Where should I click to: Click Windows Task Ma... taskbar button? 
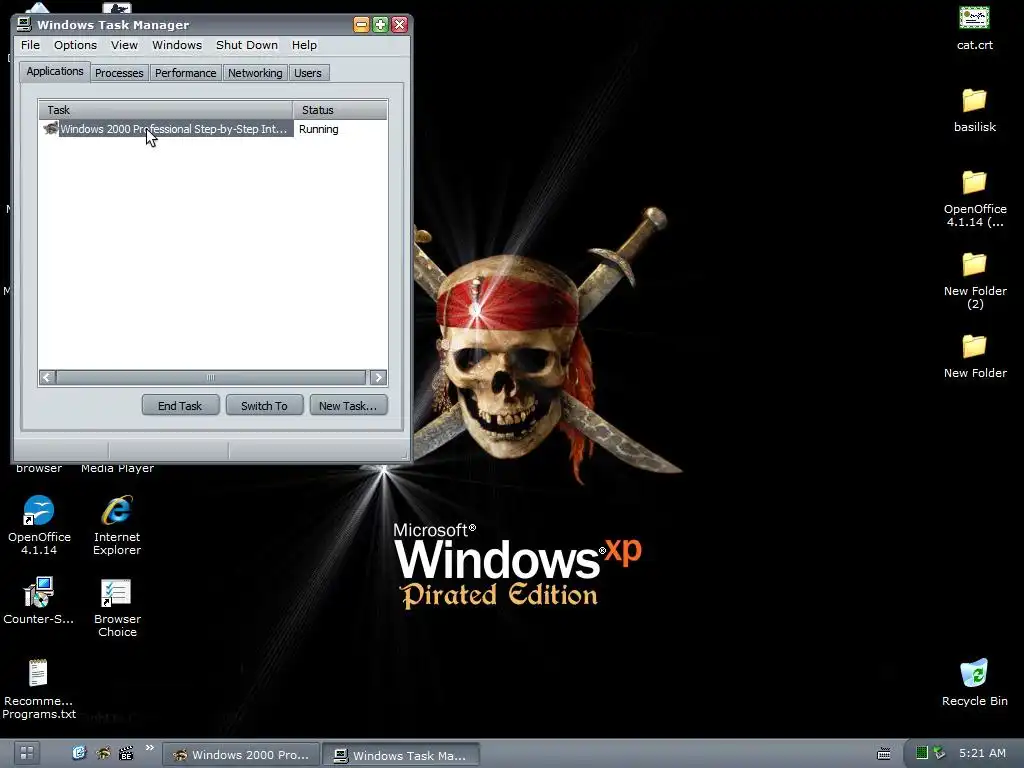coord(402,754)
